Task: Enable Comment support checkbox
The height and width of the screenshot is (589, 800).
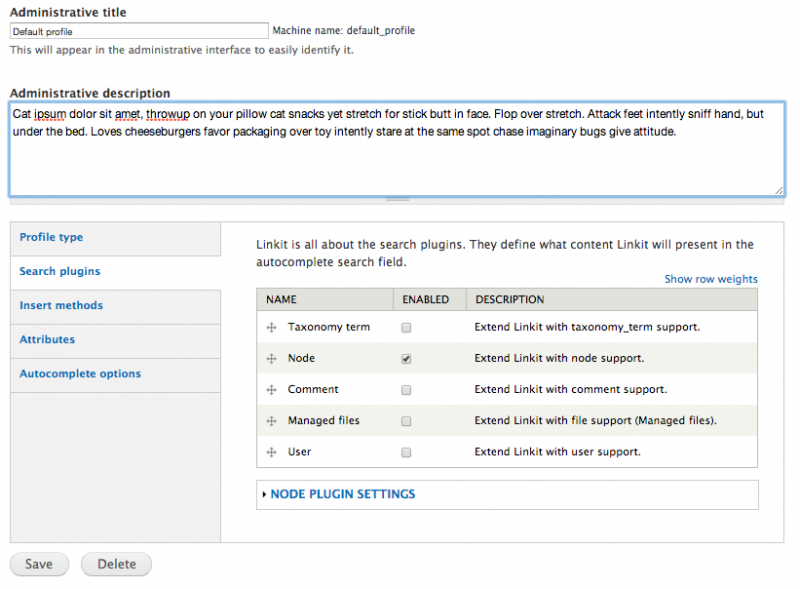Action: (x=406, y=389)
